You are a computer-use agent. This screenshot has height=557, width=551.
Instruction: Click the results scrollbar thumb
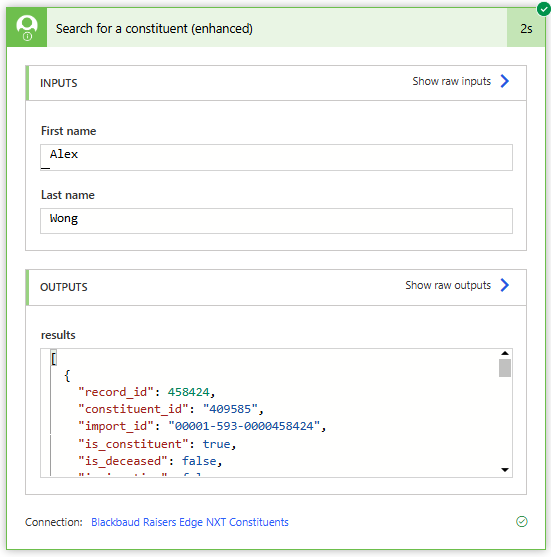click(505, 368)
